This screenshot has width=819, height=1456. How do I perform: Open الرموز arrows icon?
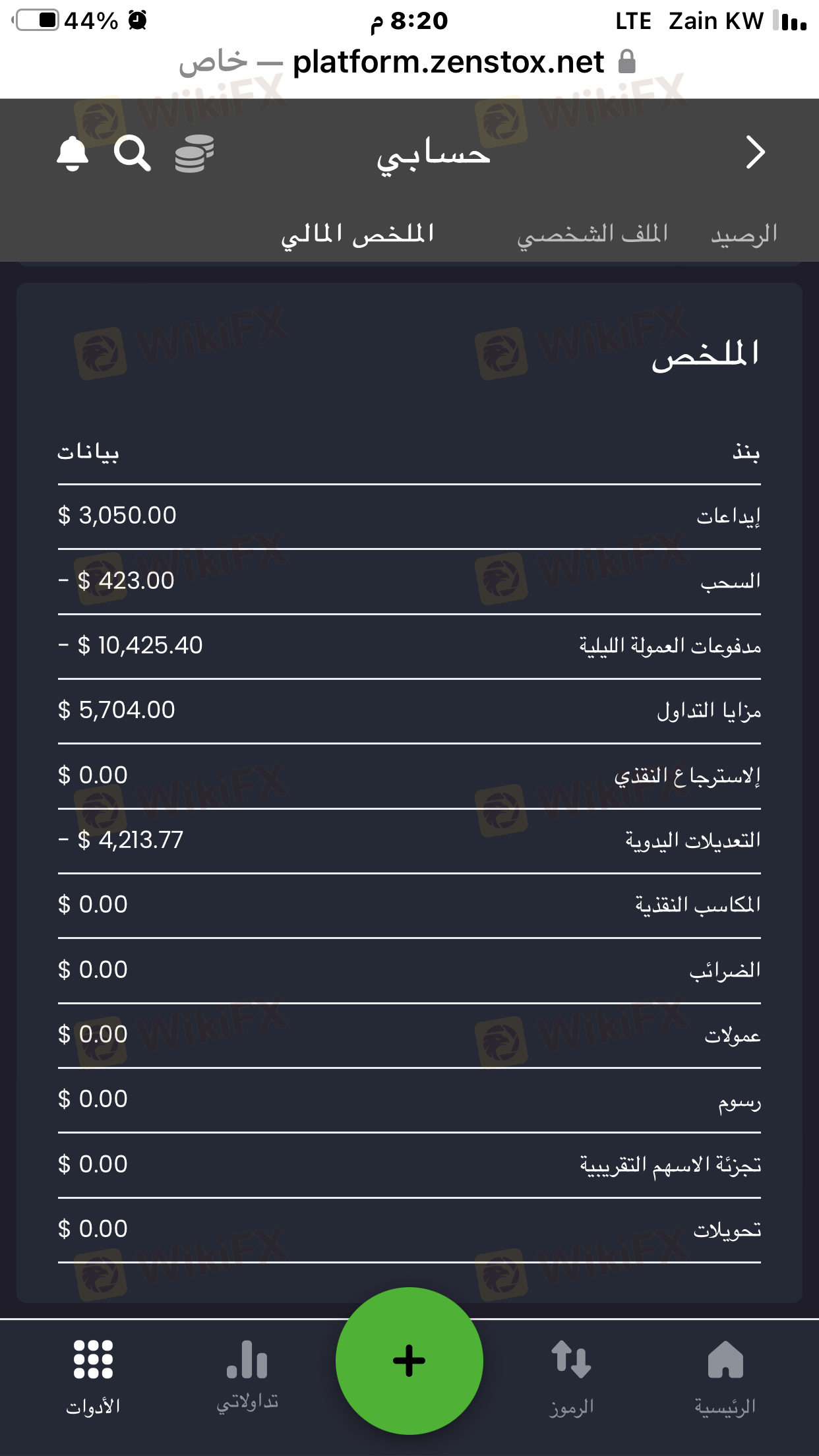571,1376
